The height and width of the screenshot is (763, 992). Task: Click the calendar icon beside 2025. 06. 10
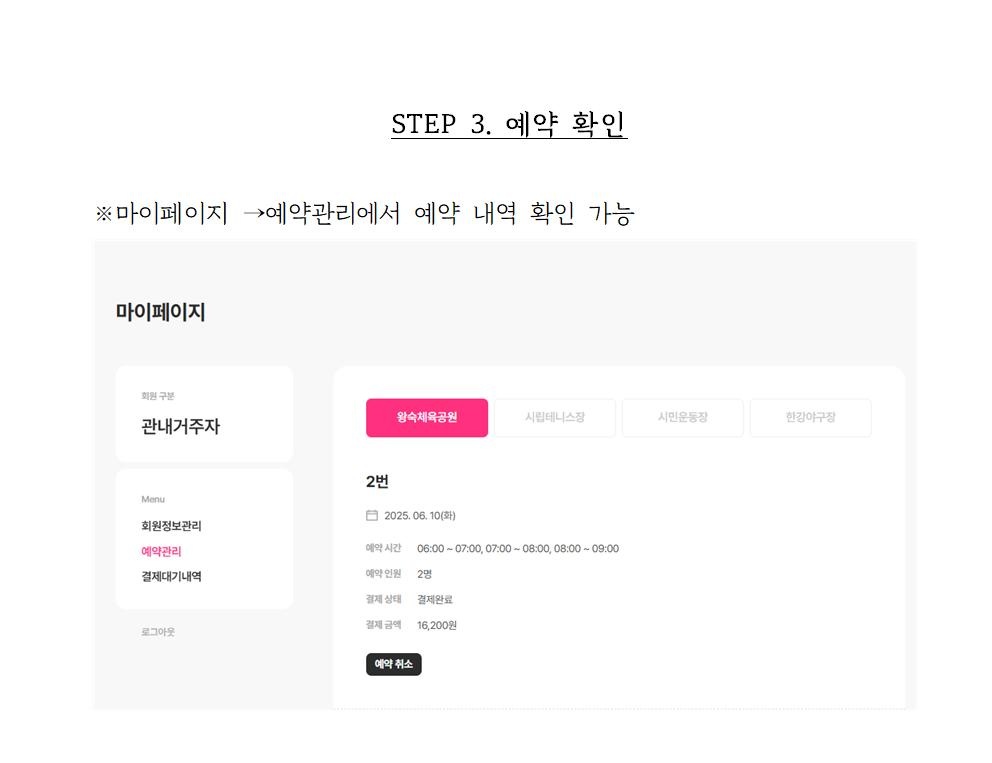(371, 516)
